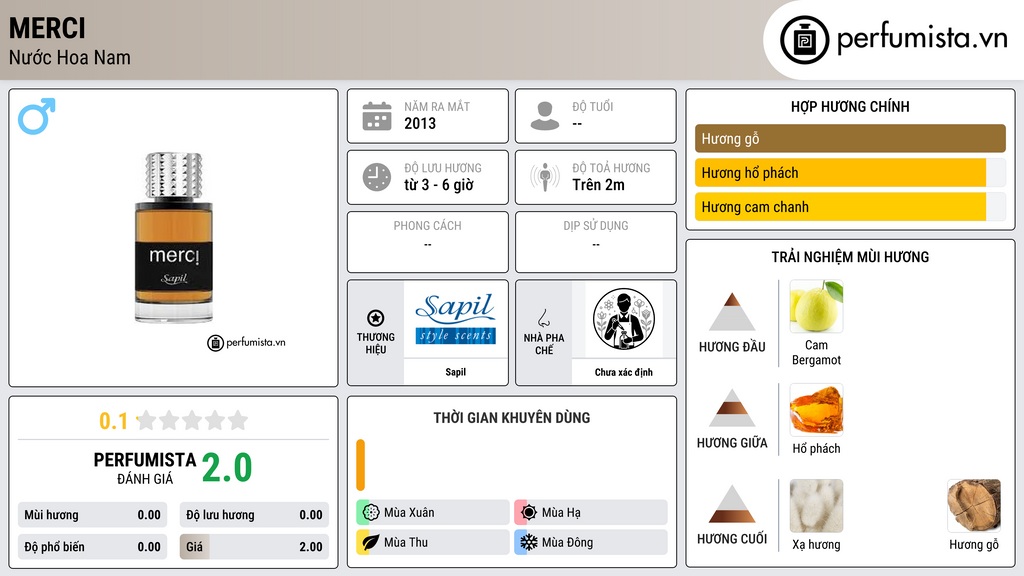Click the top note pyramid icon

point(732,312)
